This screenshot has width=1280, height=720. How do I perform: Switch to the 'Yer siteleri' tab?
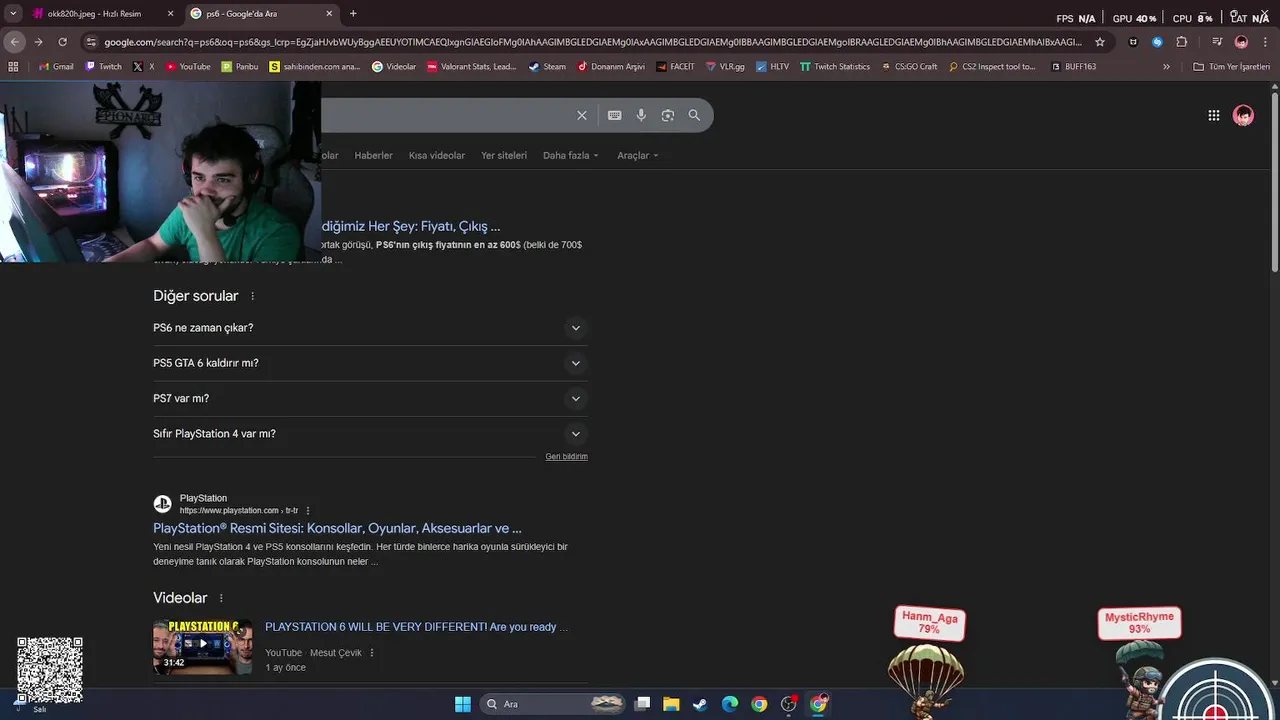click(504, 155)
